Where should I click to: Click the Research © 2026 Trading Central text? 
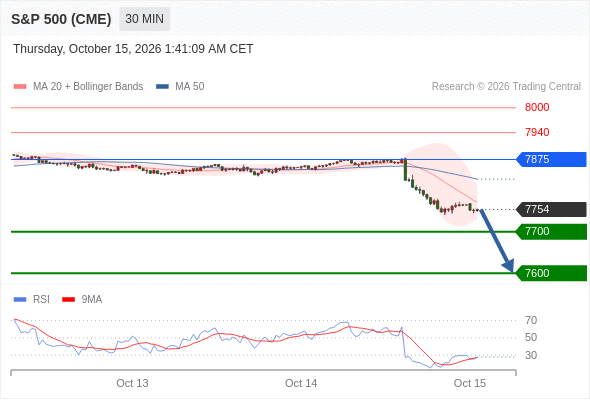pyautogui.click(x=506, y=87)
